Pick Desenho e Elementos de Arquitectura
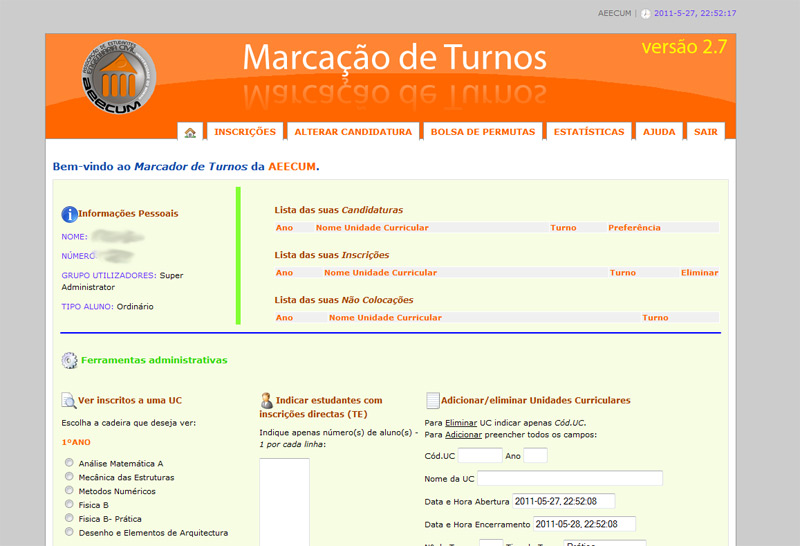The width and height of the screenshot is (800, 546). (69, 532)
